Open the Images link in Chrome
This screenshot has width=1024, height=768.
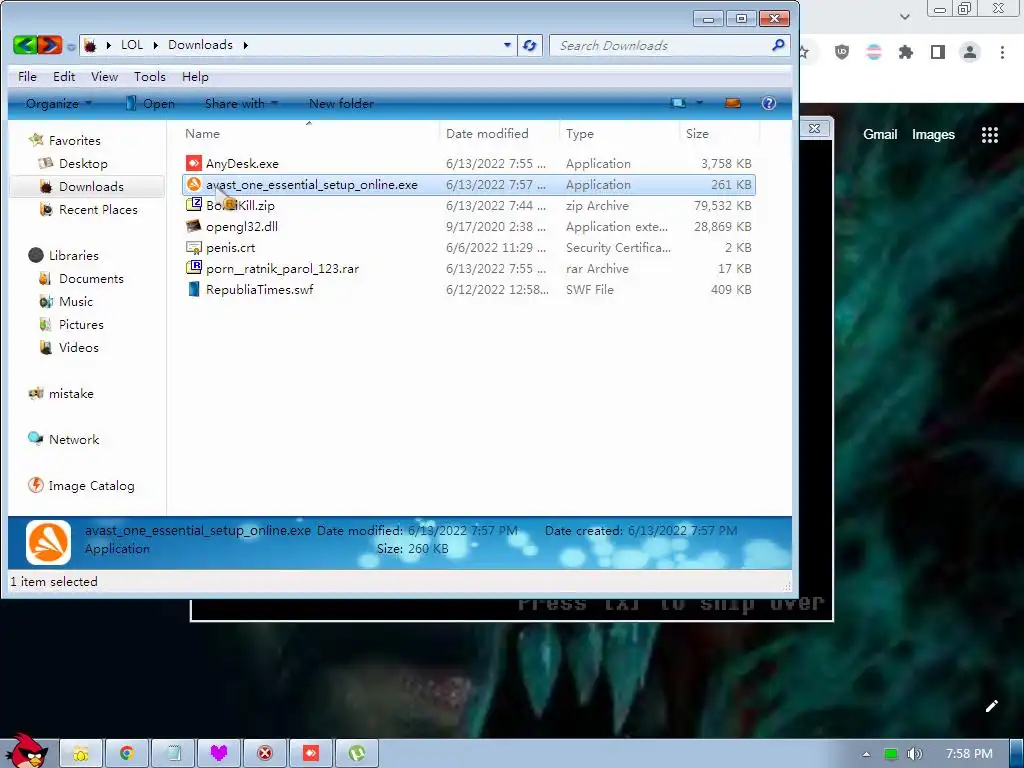pos(933,135)
